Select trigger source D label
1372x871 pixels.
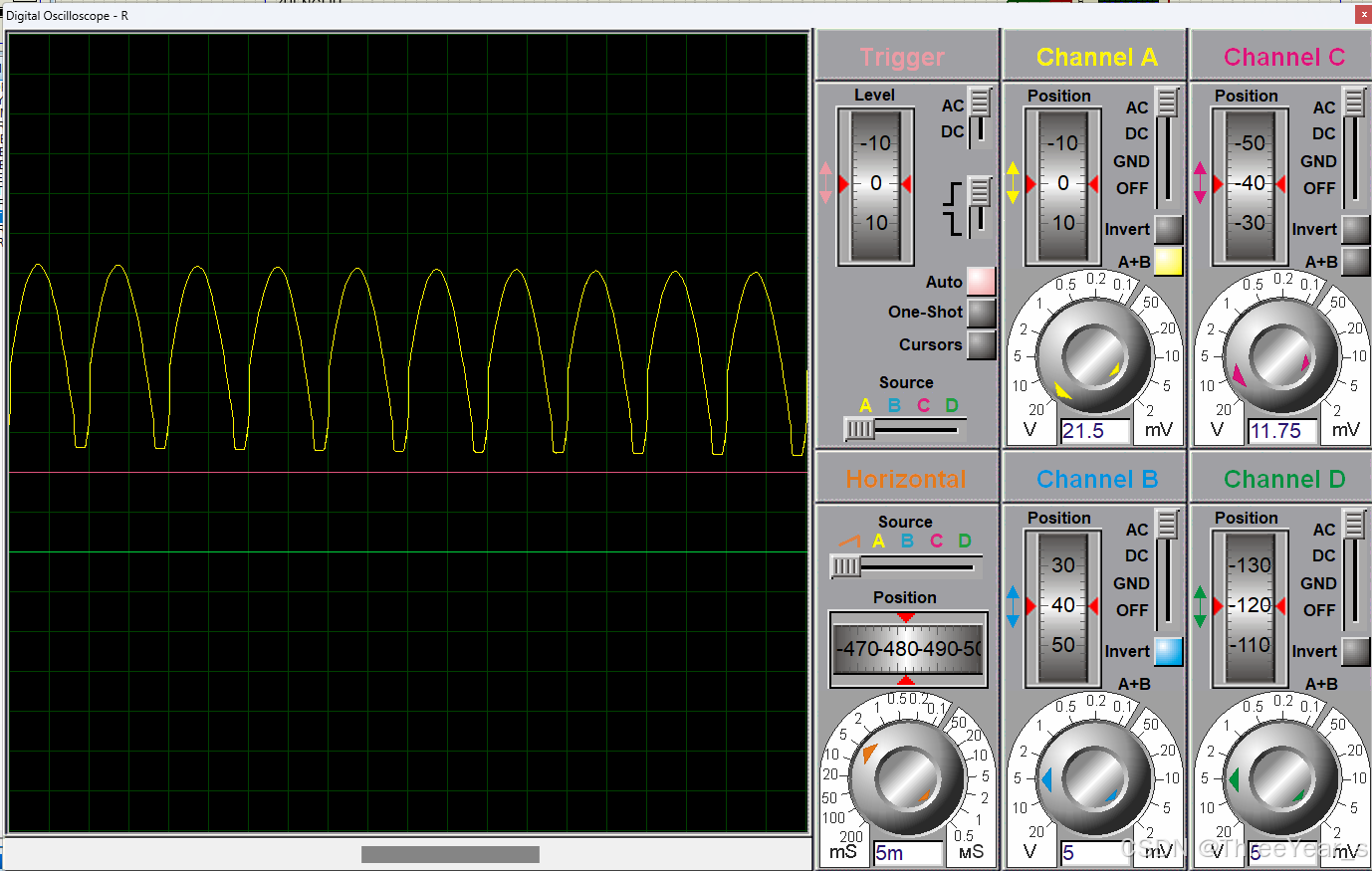(x=952, y=405)
